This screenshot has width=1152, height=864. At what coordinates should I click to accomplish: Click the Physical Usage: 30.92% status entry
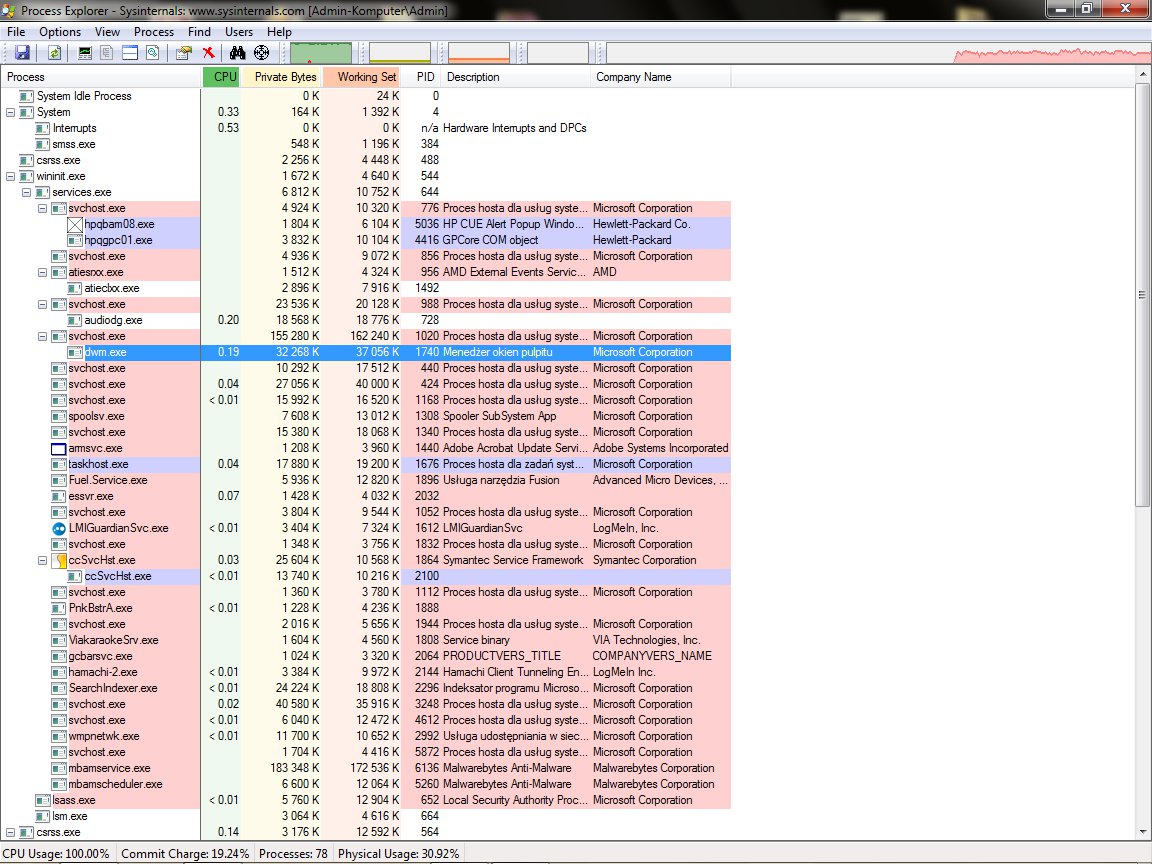coord(398,854)
